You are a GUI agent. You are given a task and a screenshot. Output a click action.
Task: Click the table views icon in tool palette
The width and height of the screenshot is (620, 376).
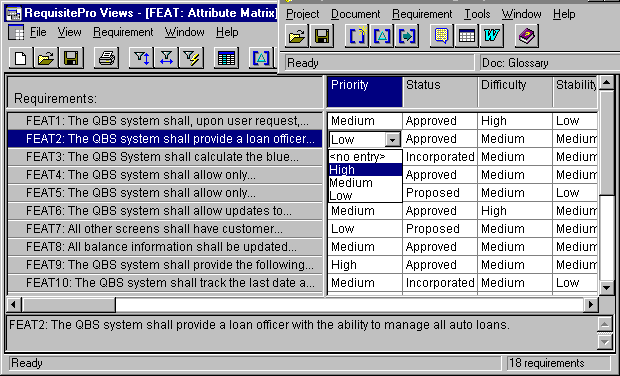tap(467, 36)
